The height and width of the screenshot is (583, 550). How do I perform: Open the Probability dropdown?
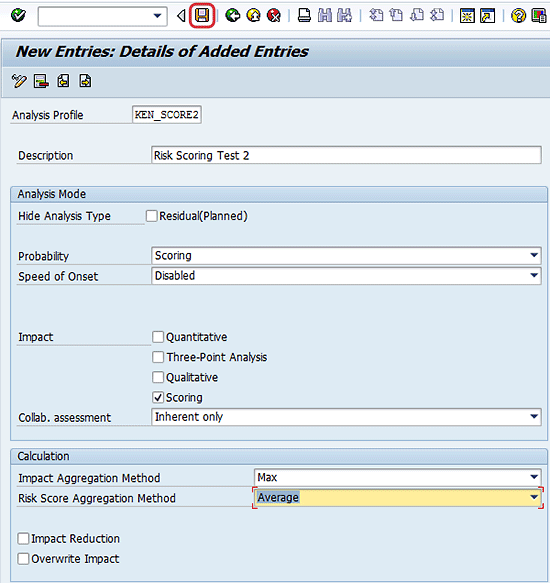[534, 255]
